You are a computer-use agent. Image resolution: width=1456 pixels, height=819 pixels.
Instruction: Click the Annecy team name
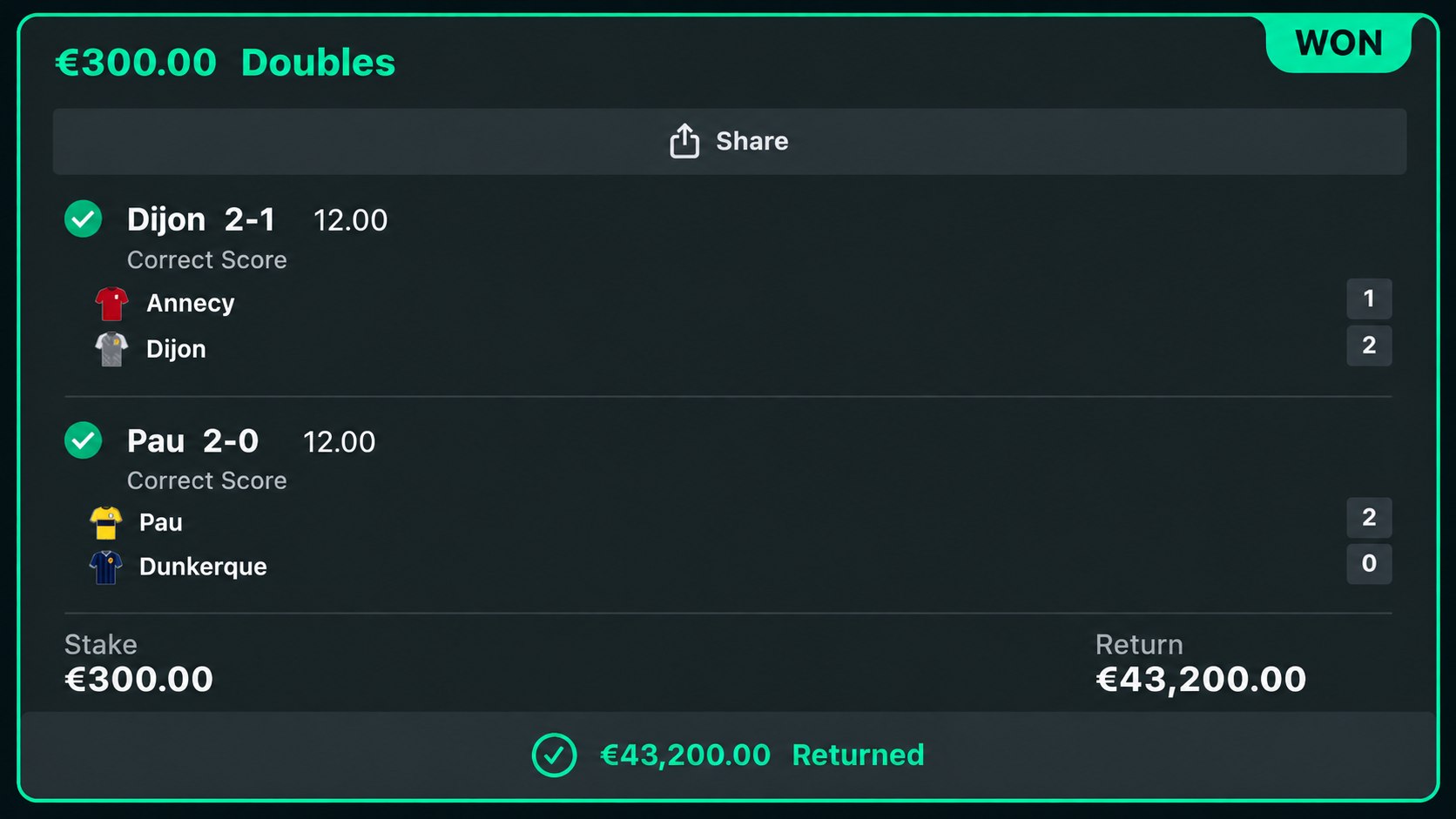point(191,304)
